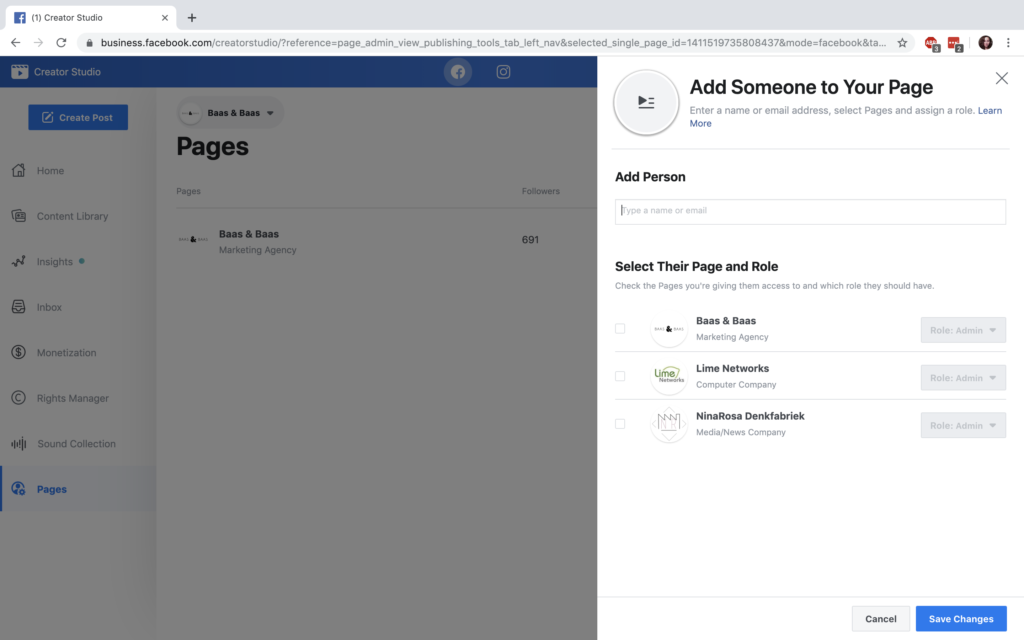
Task: Reload the browser page
Action: click(61, 42)
